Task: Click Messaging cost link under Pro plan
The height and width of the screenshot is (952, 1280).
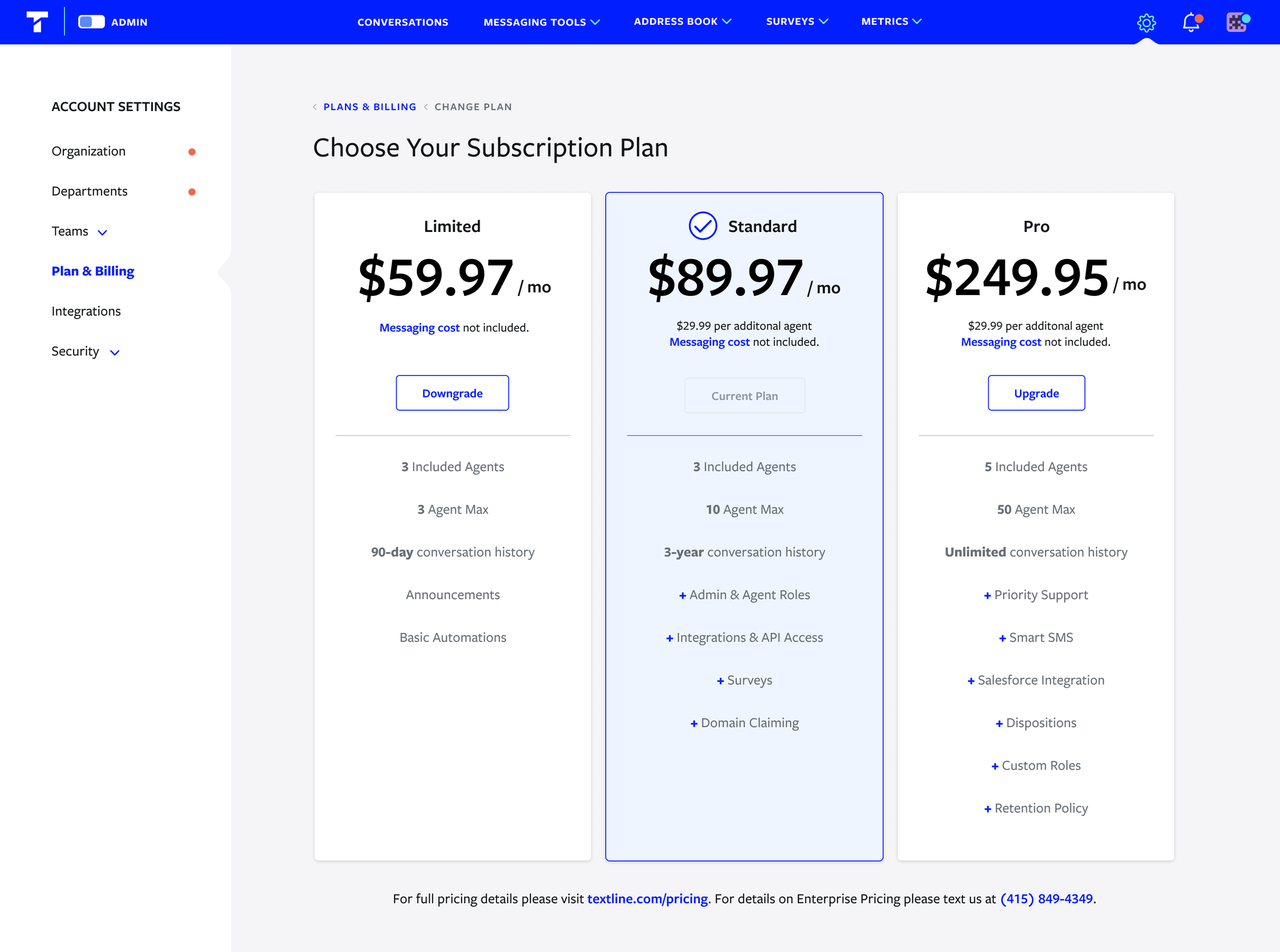Action: tap(1000, 342)
